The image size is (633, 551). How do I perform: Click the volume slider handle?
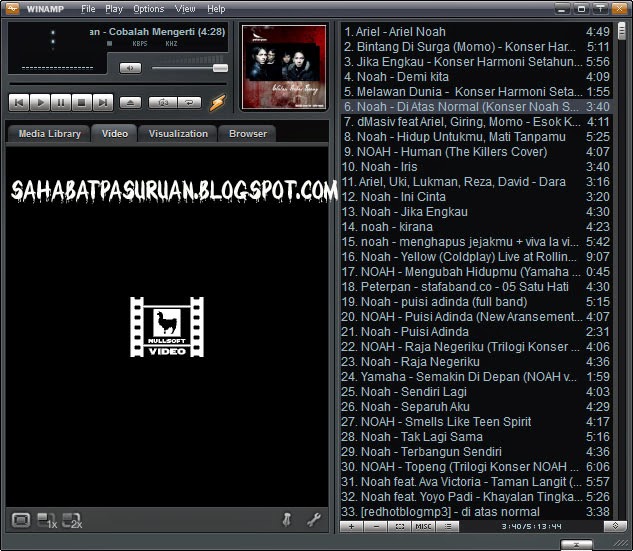click(220, 68)
